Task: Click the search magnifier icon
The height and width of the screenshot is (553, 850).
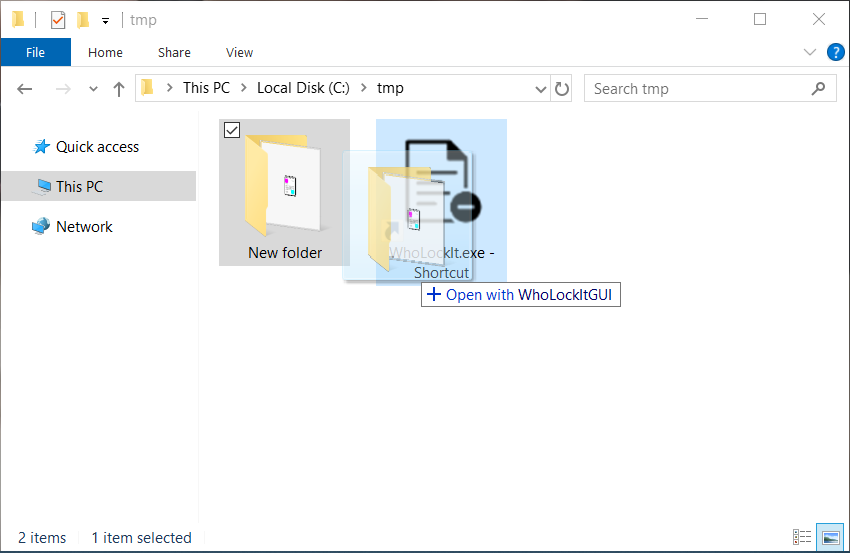Action: click(819, 88)
